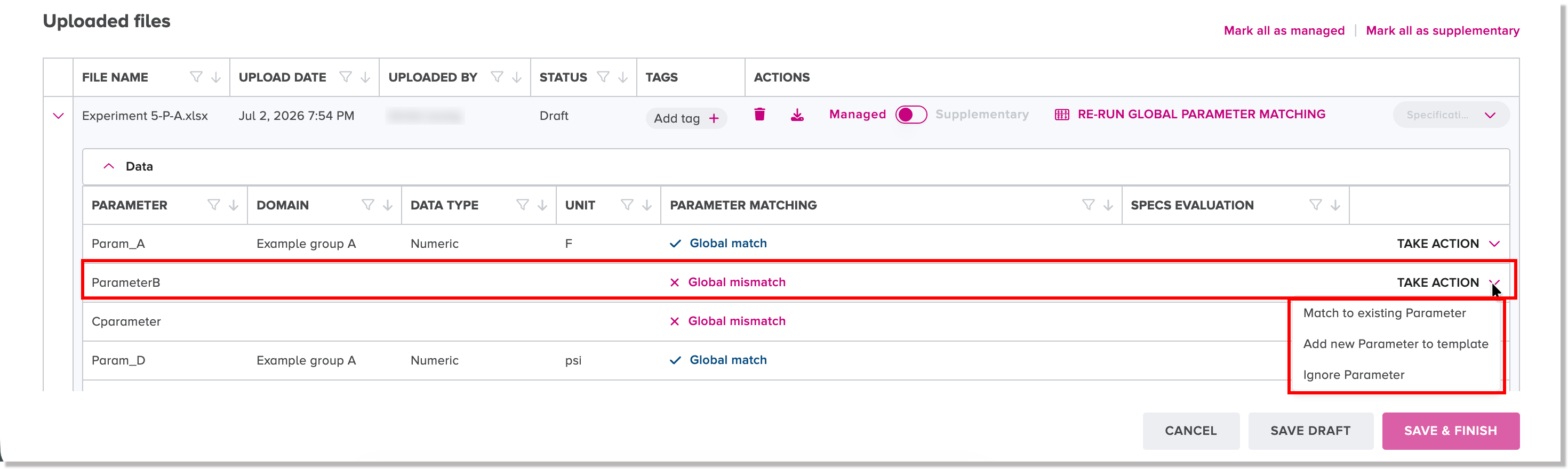Toggle Managed/Supplementary switch

click(910, 115)
